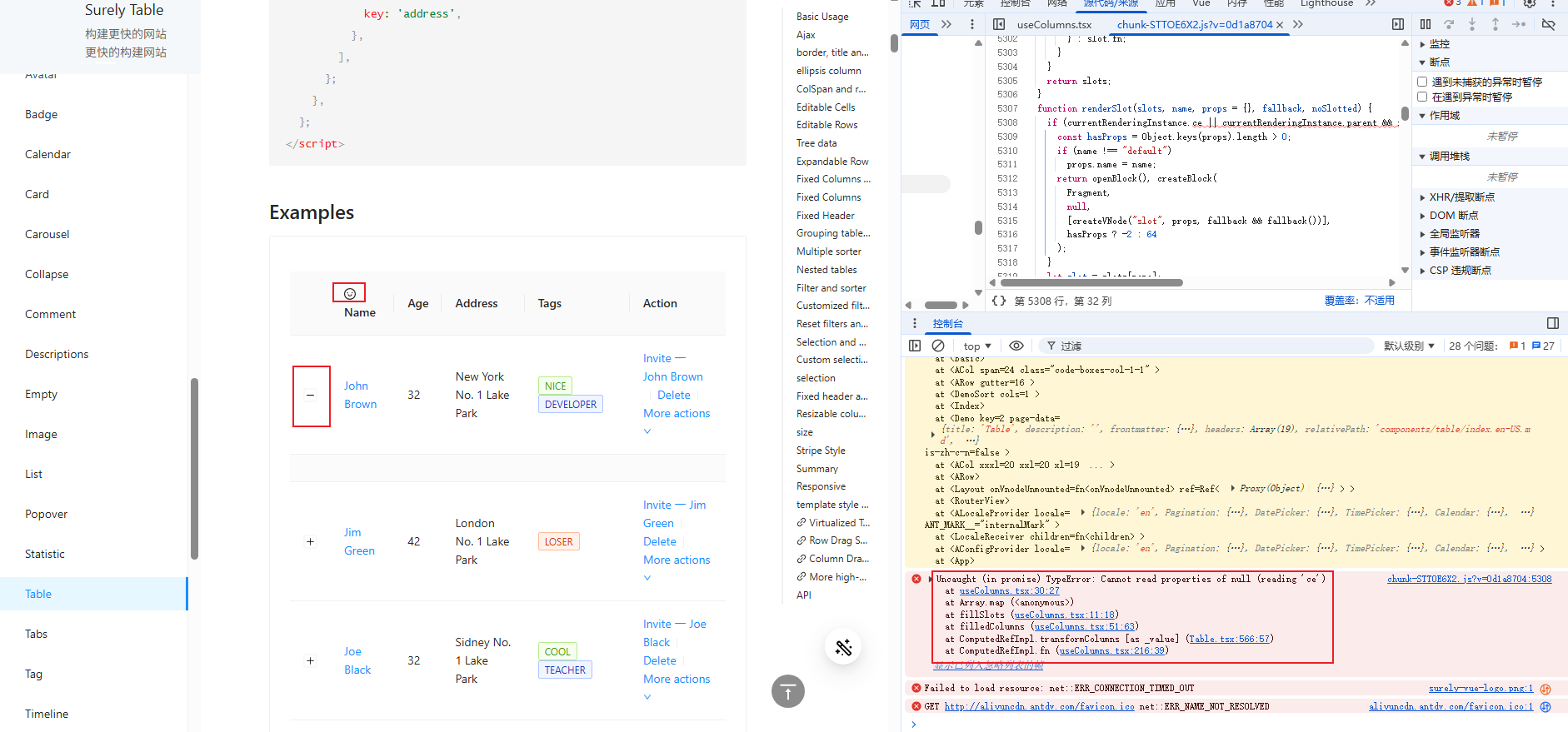Open the 默认级别 log level dropdown
Image resolution: width=1568 pixels, height=732 pixels.
pyautogui.click(x=1409, y=346)
